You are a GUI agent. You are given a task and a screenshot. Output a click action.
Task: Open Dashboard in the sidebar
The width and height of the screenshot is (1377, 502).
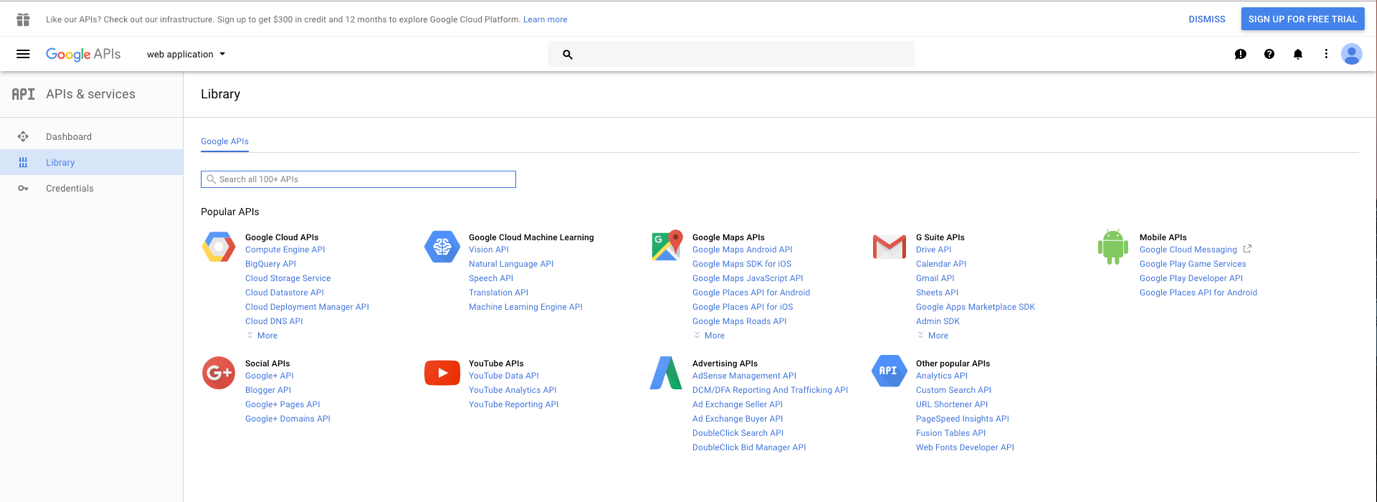[91, 137]
